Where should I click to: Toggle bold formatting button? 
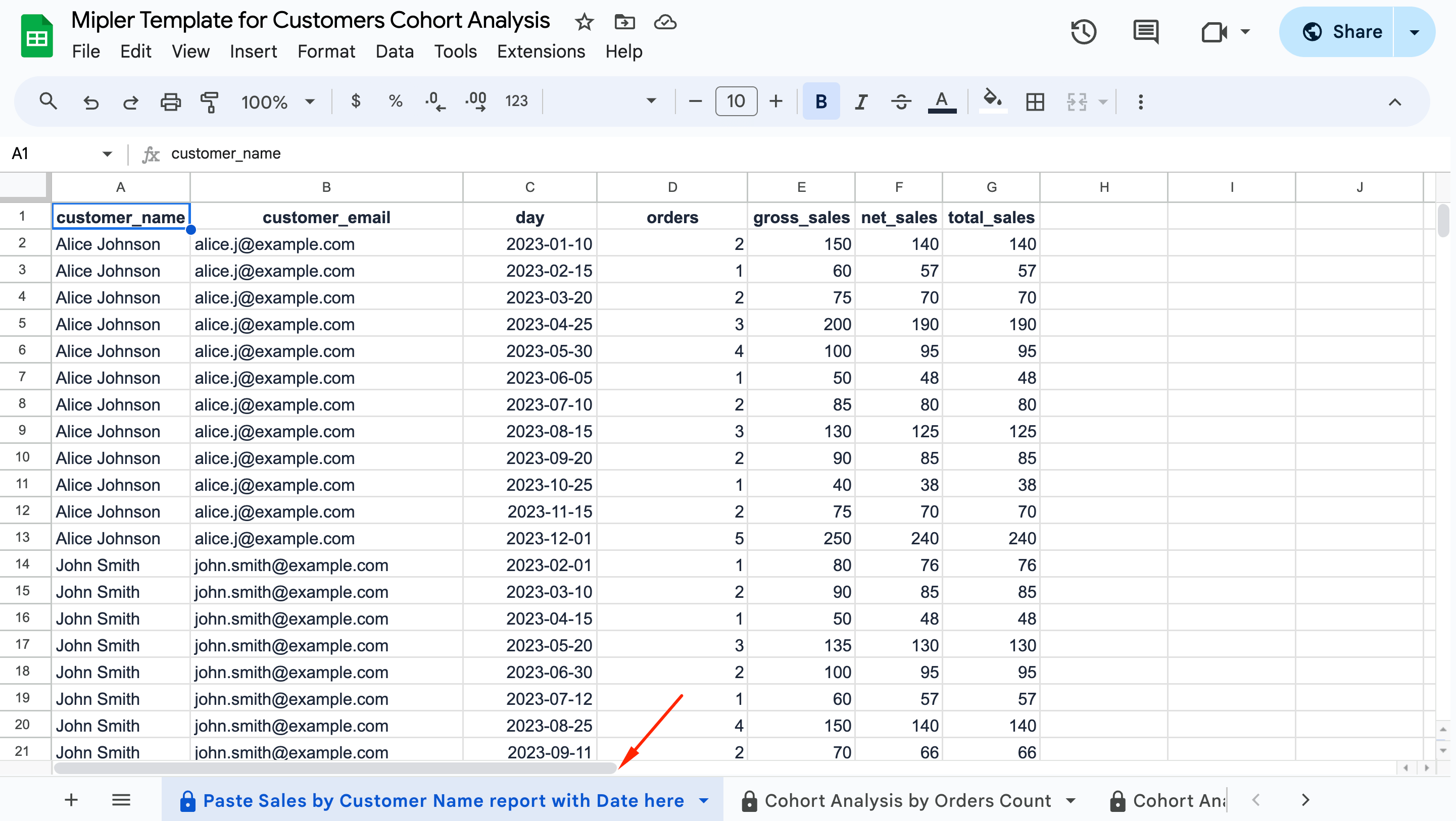click(820, 101)
